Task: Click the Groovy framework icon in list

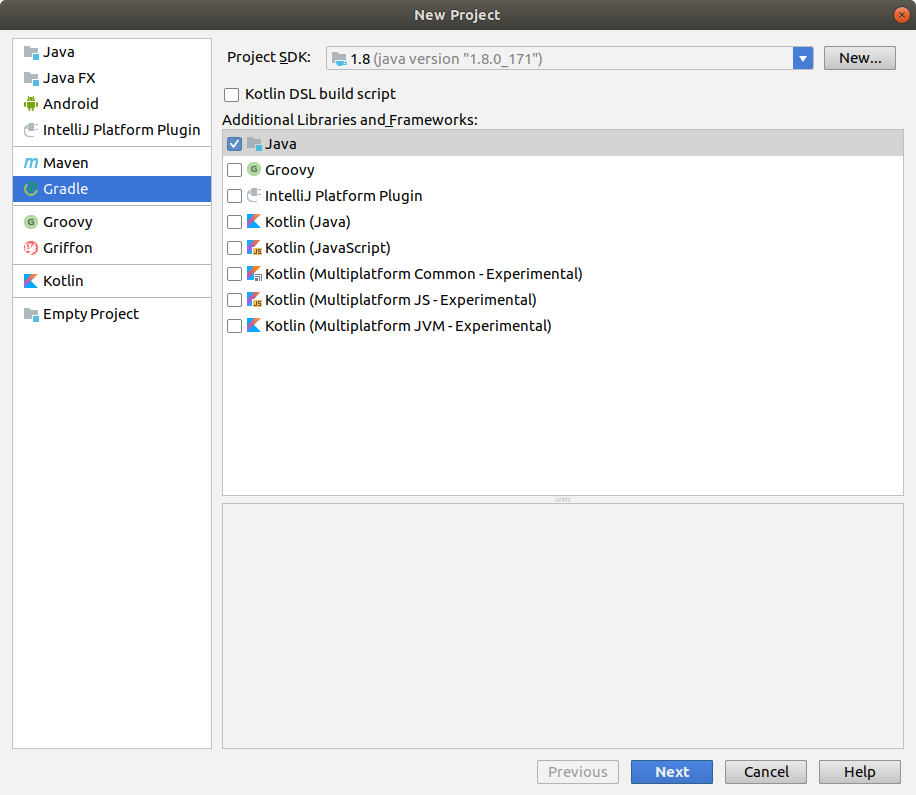Action: coord(254,169)
